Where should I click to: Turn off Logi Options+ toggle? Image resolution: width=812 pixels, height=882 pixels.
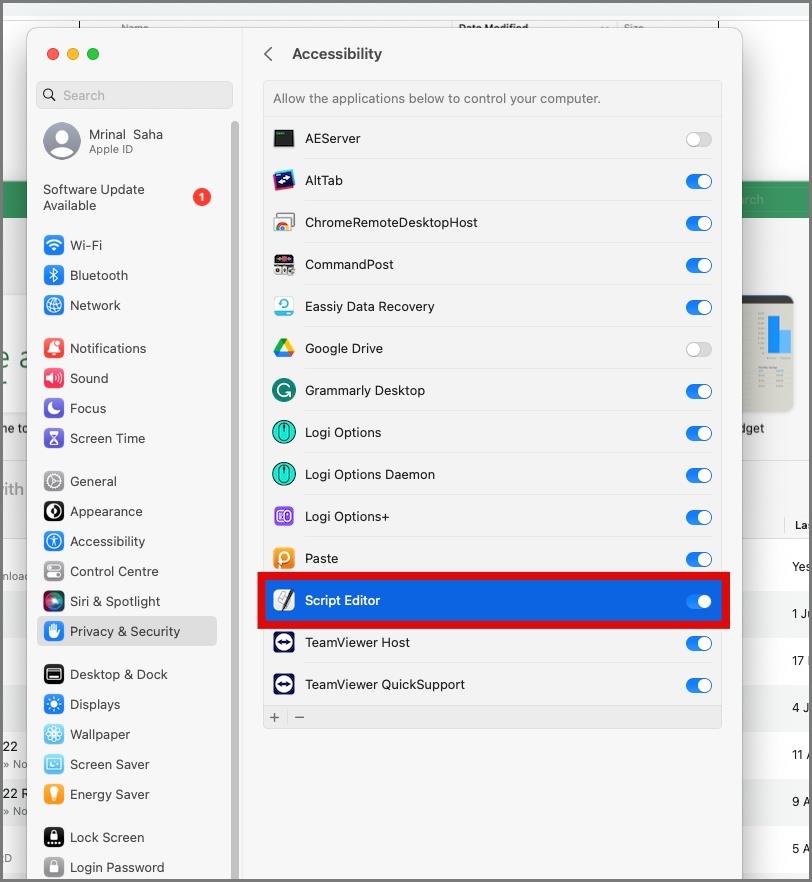(698, 517)
